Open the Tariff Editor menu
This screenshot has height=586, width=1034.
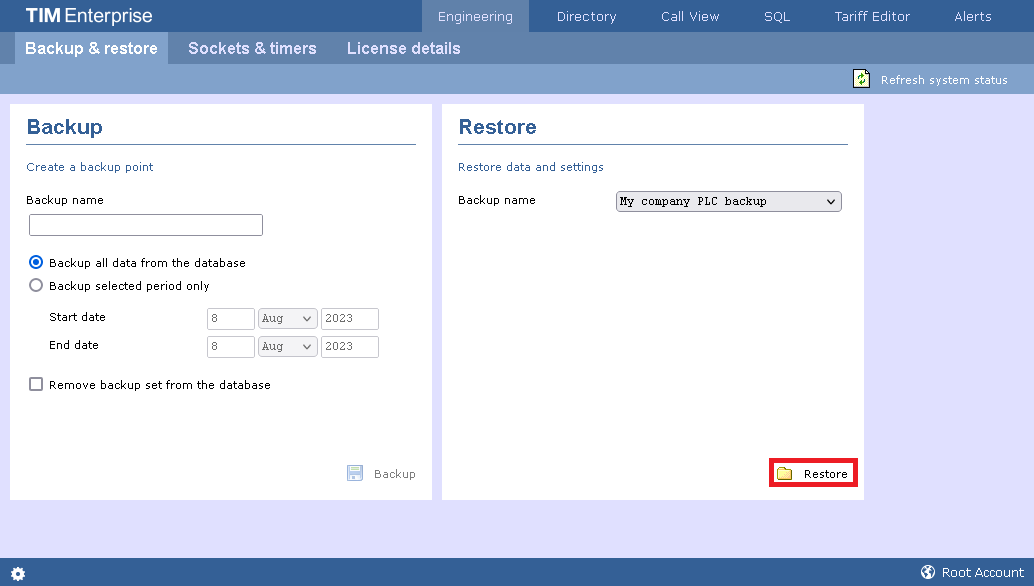point(872,16)
